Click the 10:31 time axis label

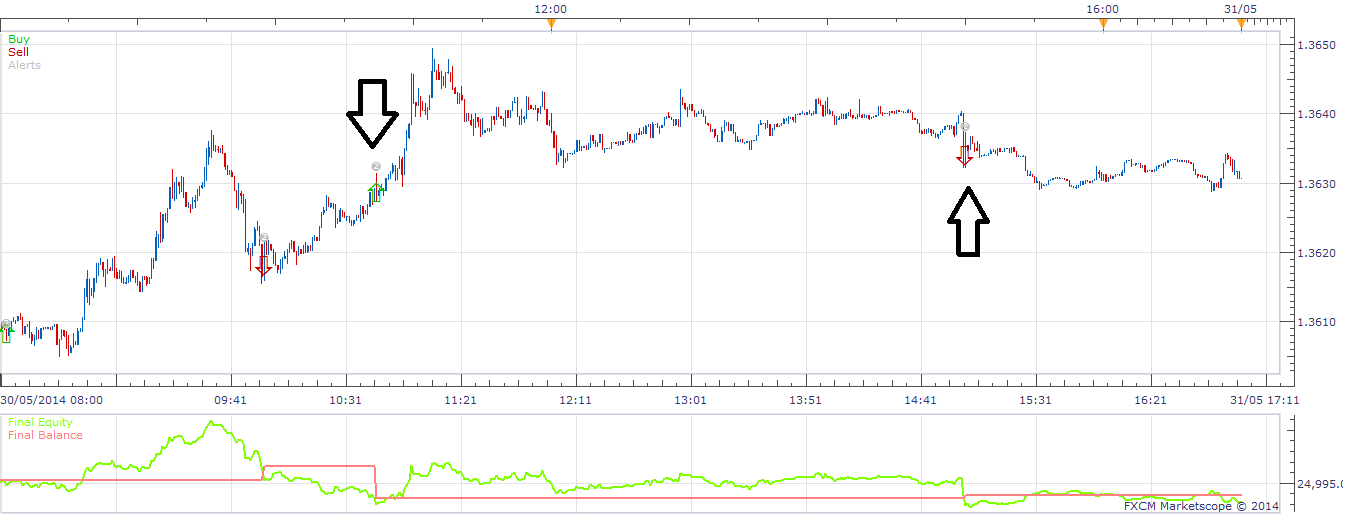click(346, 400)
